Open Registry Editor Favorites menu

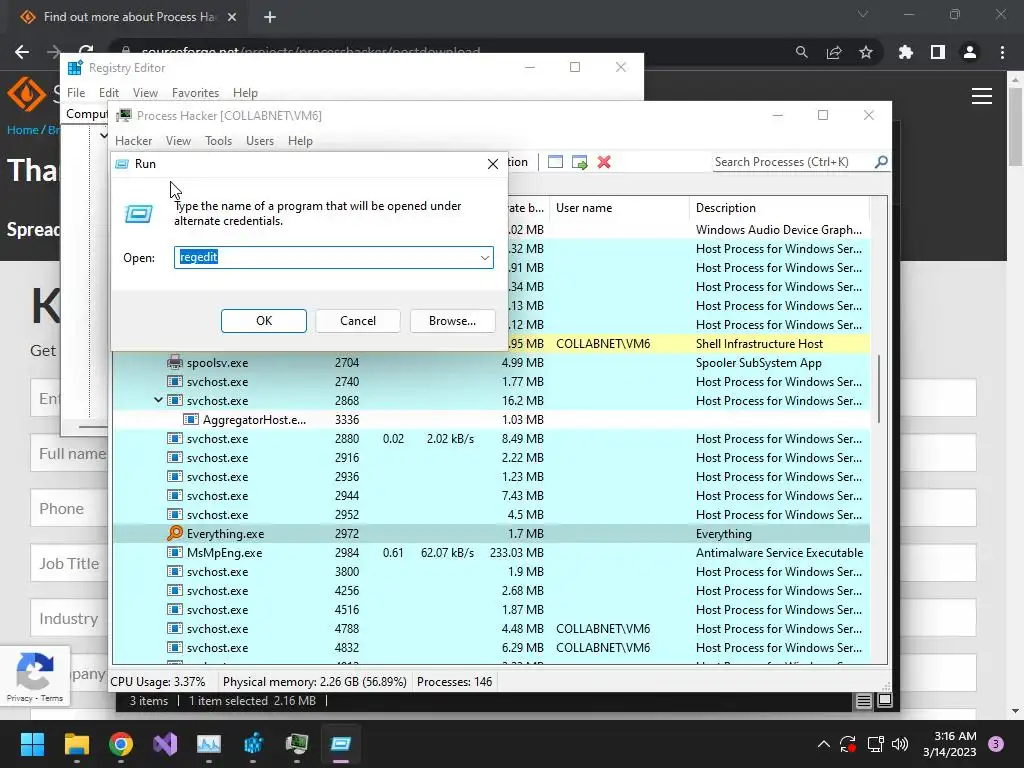tap(195, 93)
